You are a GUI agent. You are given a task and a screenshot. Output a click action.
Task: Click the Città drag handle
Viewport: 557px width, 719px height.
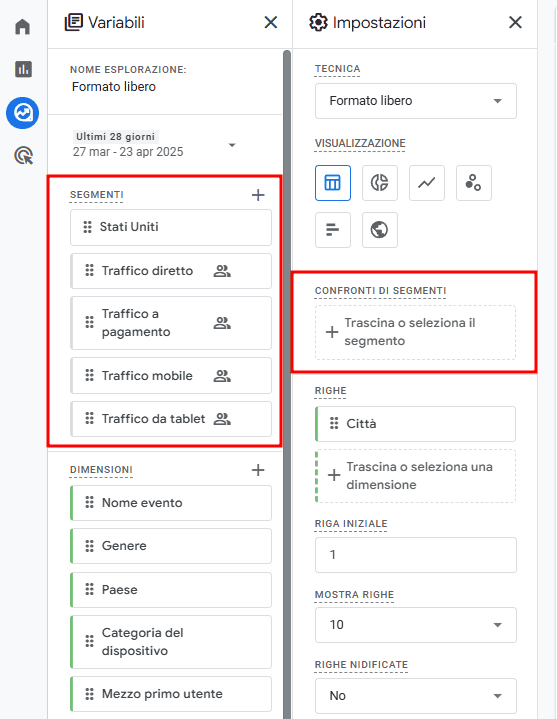334,423
